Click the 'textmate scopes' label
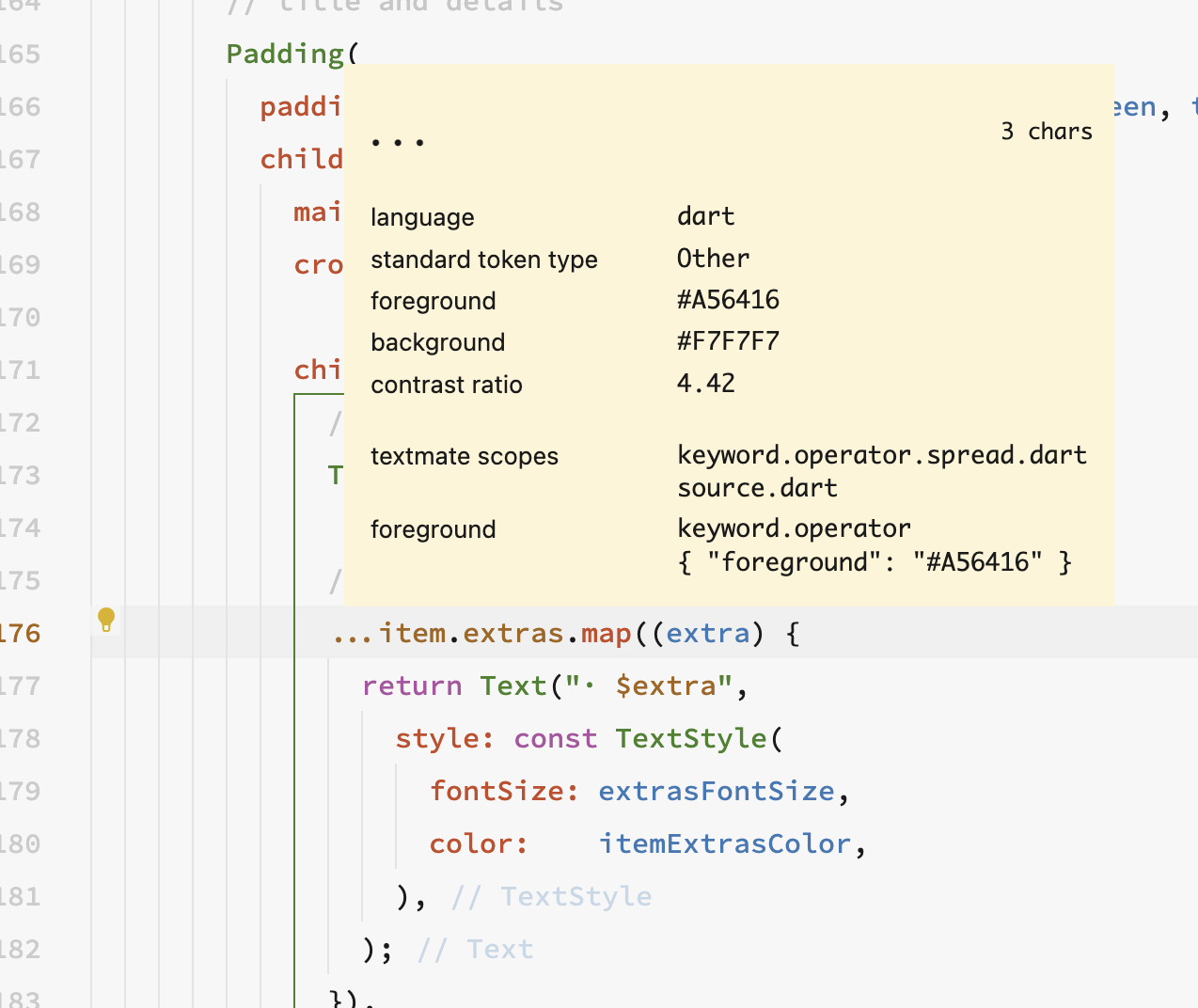This screenshot has width=1198, height=1008. click(x=465, y=456)
